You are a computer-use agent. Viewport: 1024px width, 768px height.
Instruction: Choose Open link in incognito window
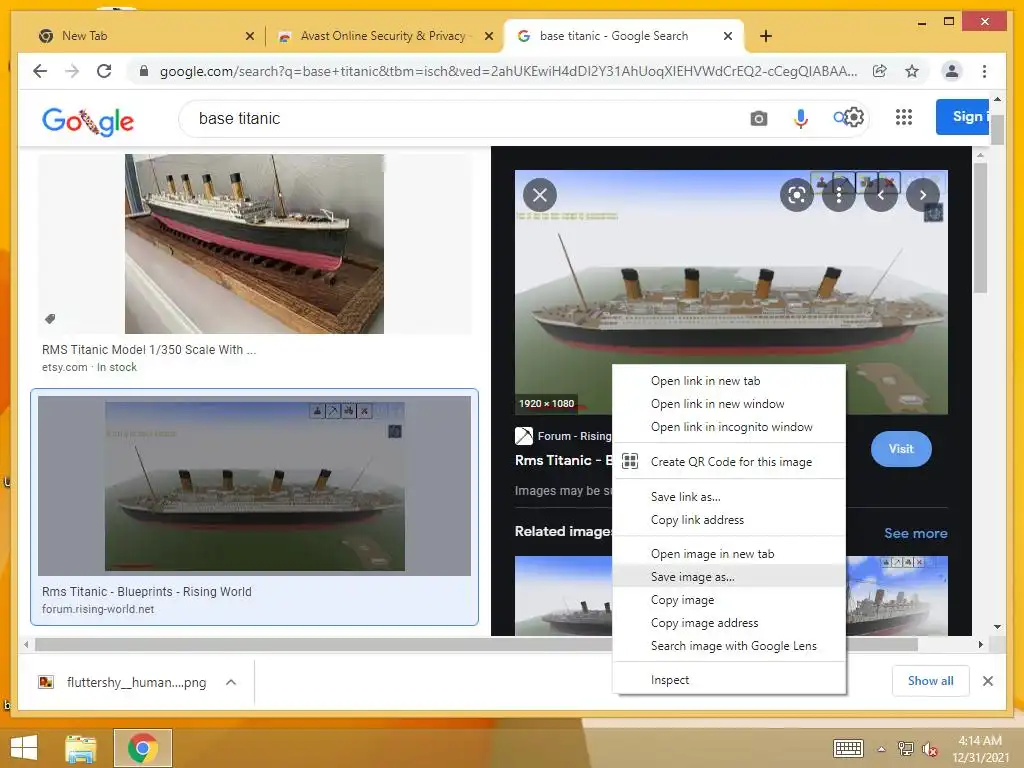(x=729, y=426)
